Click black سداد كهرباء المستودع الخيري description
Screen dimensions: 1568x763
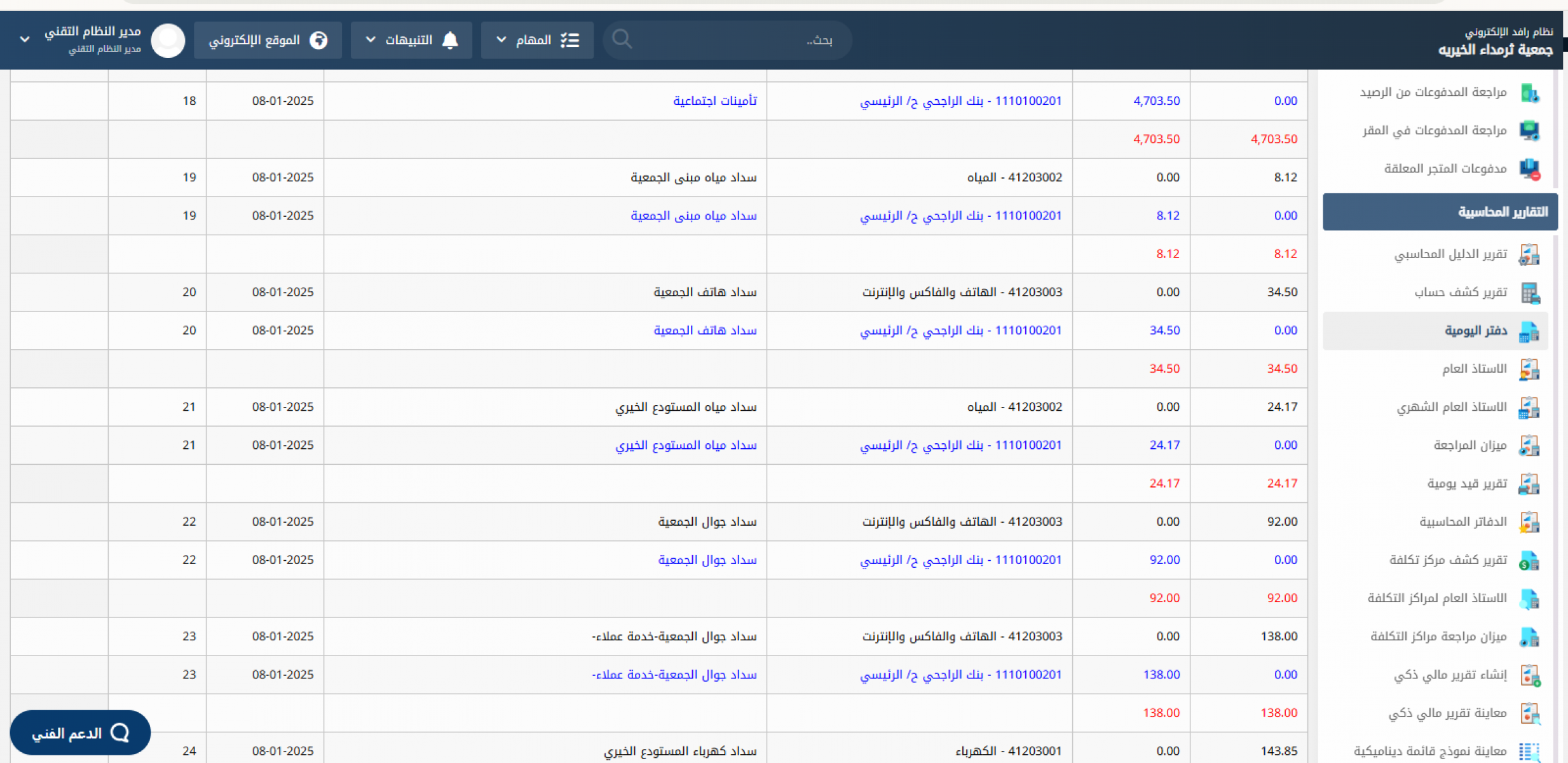[680, 751]
